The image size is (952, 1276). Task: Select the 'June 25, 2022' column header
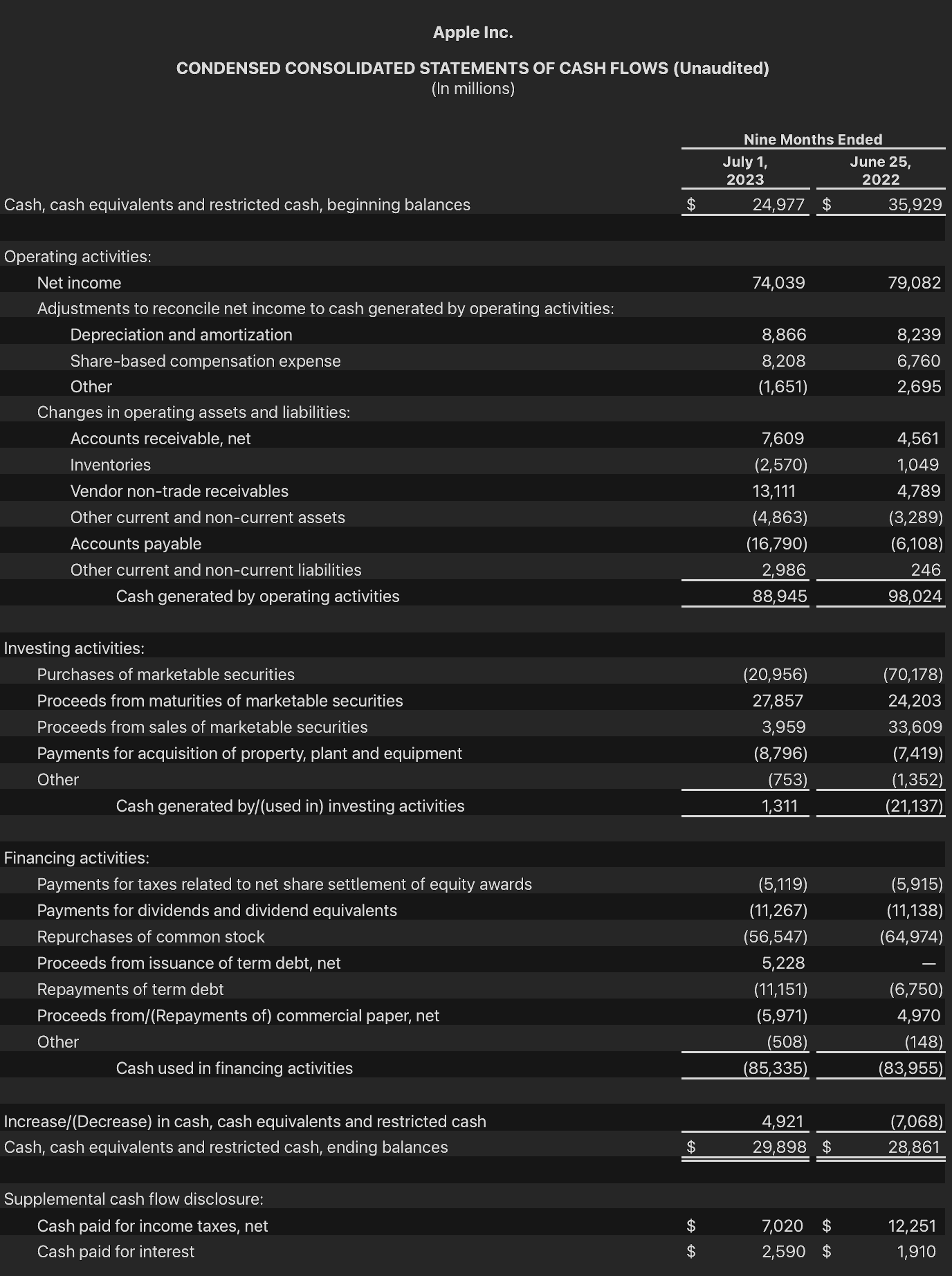(x=880, y=170)
